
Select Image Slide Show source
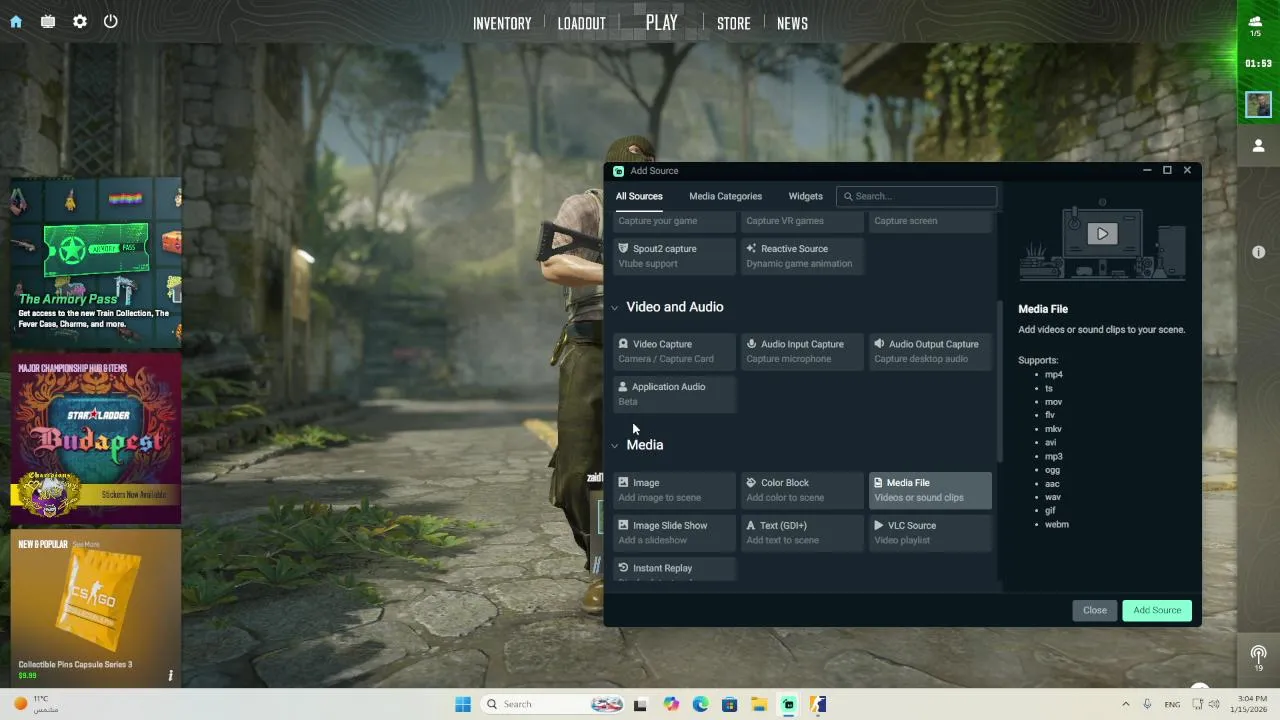click(x=674, y=533)
